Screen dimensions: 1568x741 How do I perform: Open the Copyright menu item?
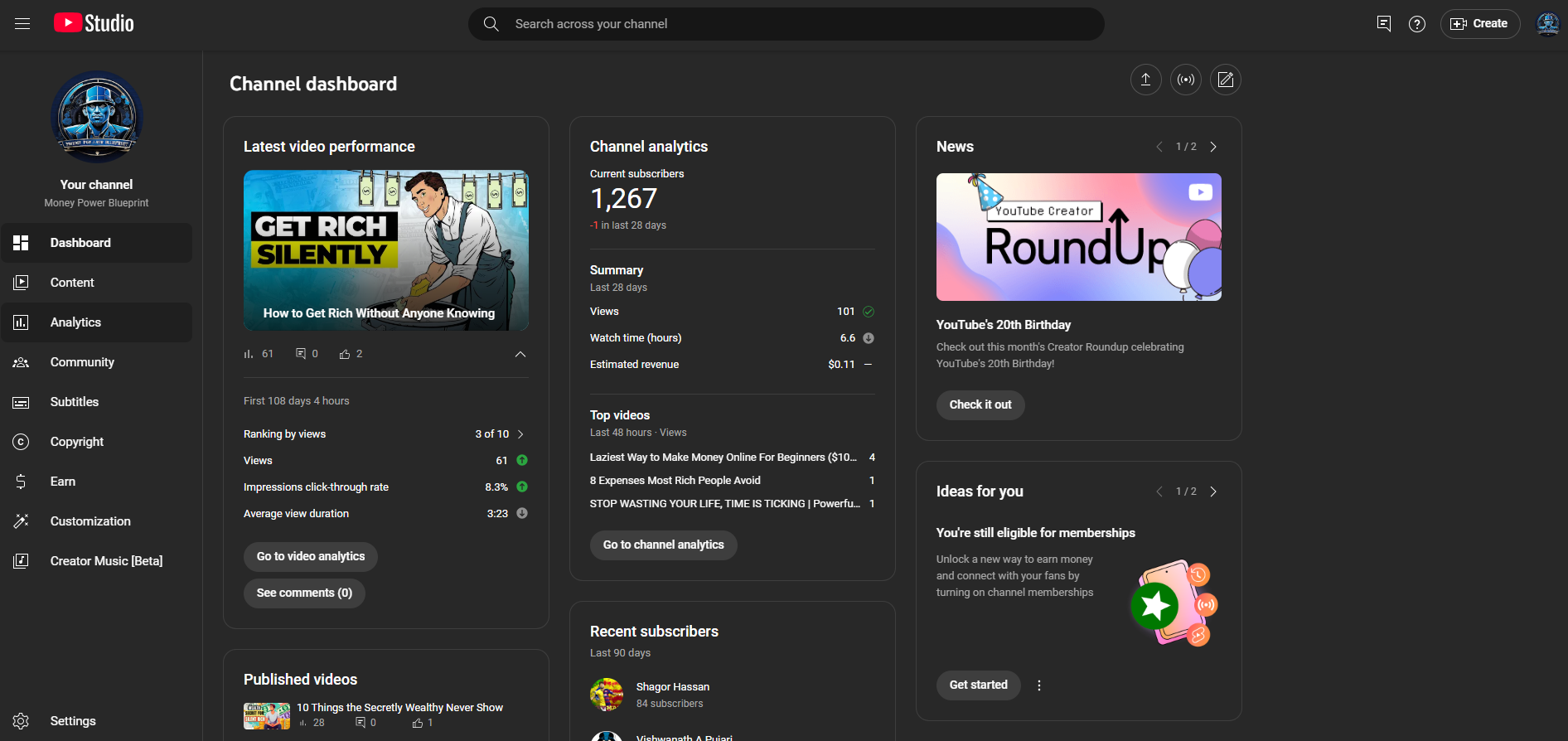coord(97,442)
